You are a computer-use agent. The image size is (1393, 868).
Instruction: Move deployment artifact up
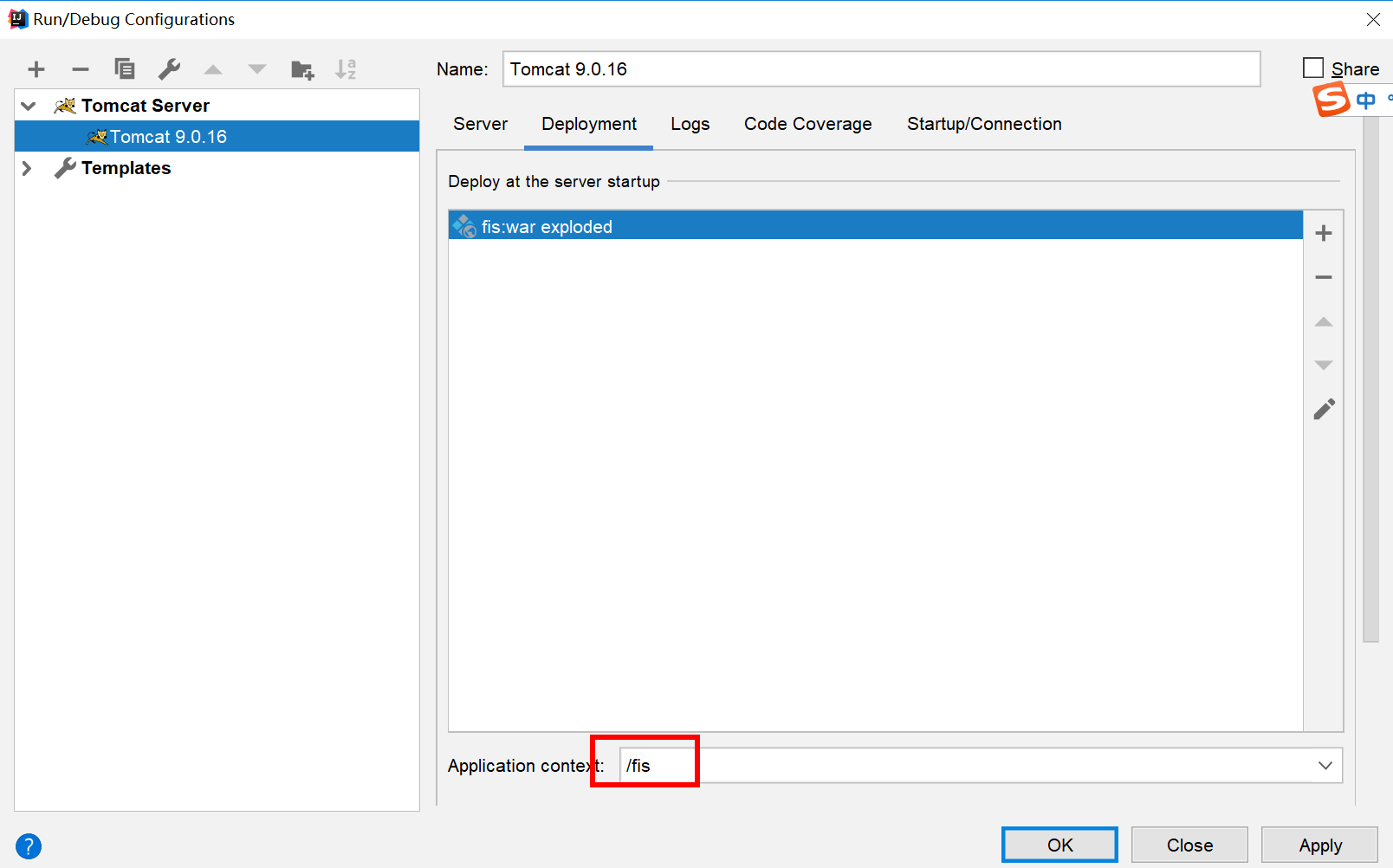pyautogui.click(x=1324, y=321)
